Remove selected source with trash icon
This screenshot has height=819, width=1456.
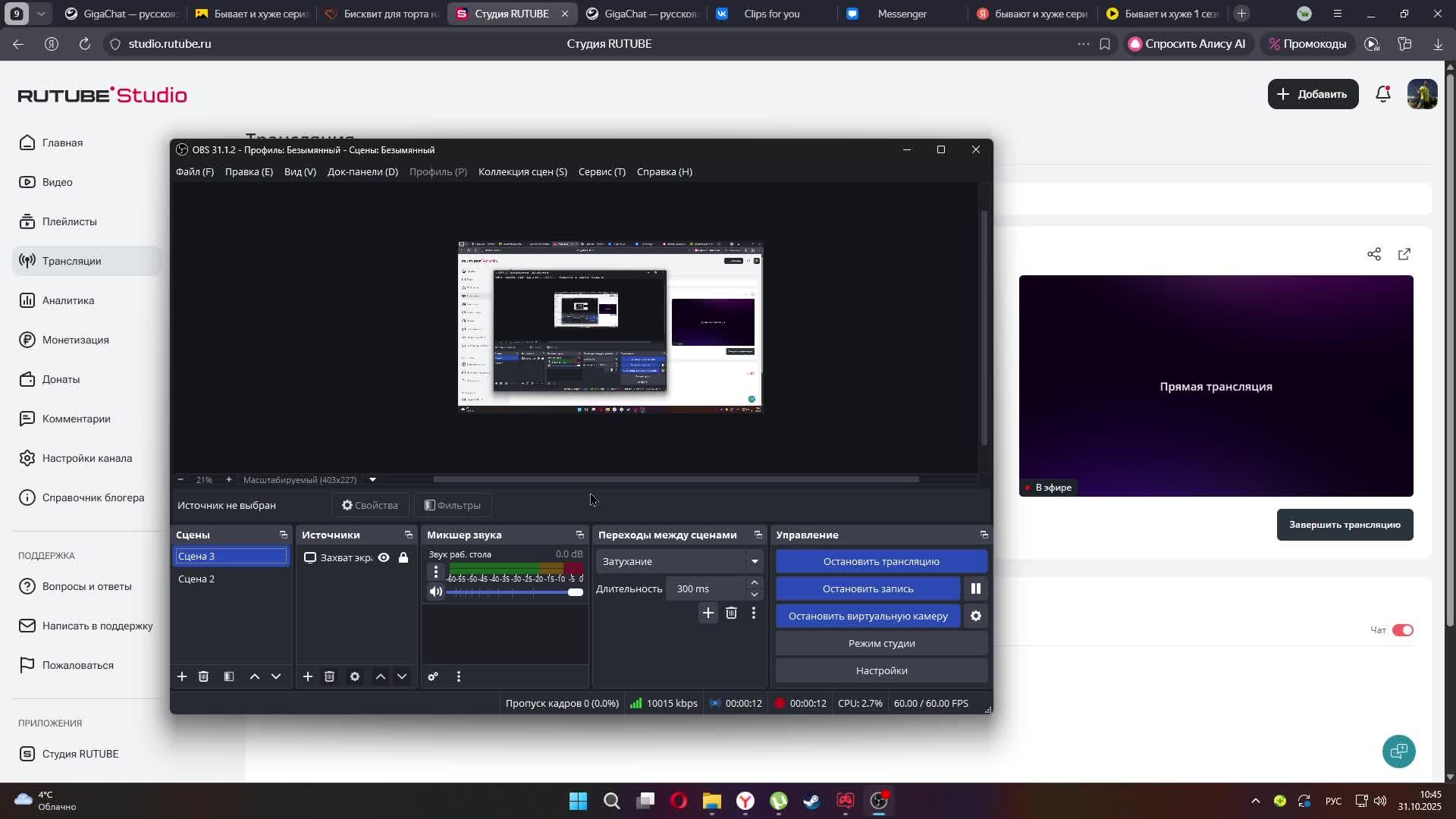click(329, 676)
